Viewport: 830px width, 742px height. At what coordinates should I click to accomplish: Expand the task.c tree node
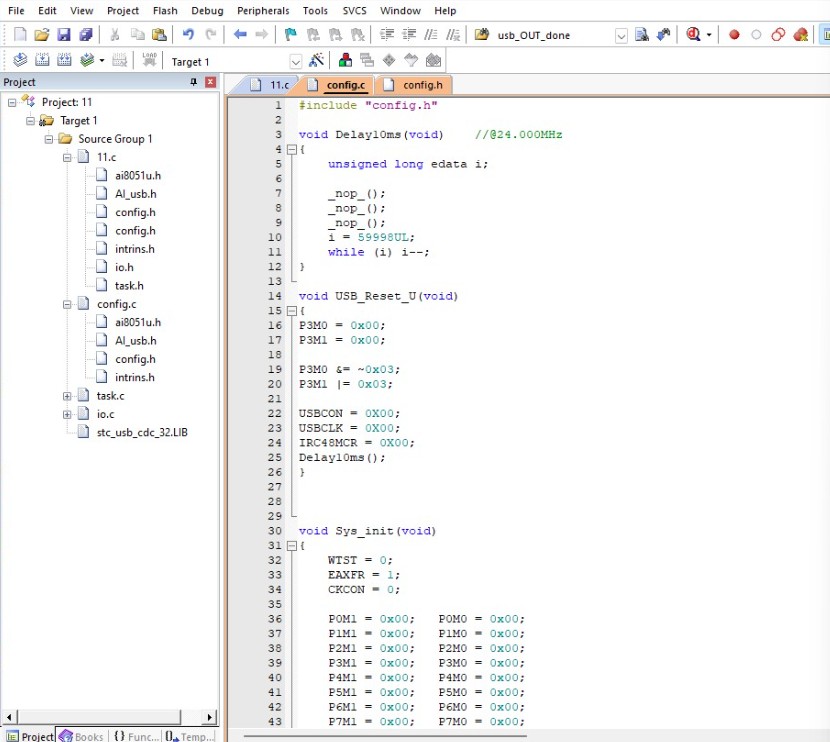pyautogui.click(x=67, y=396)
